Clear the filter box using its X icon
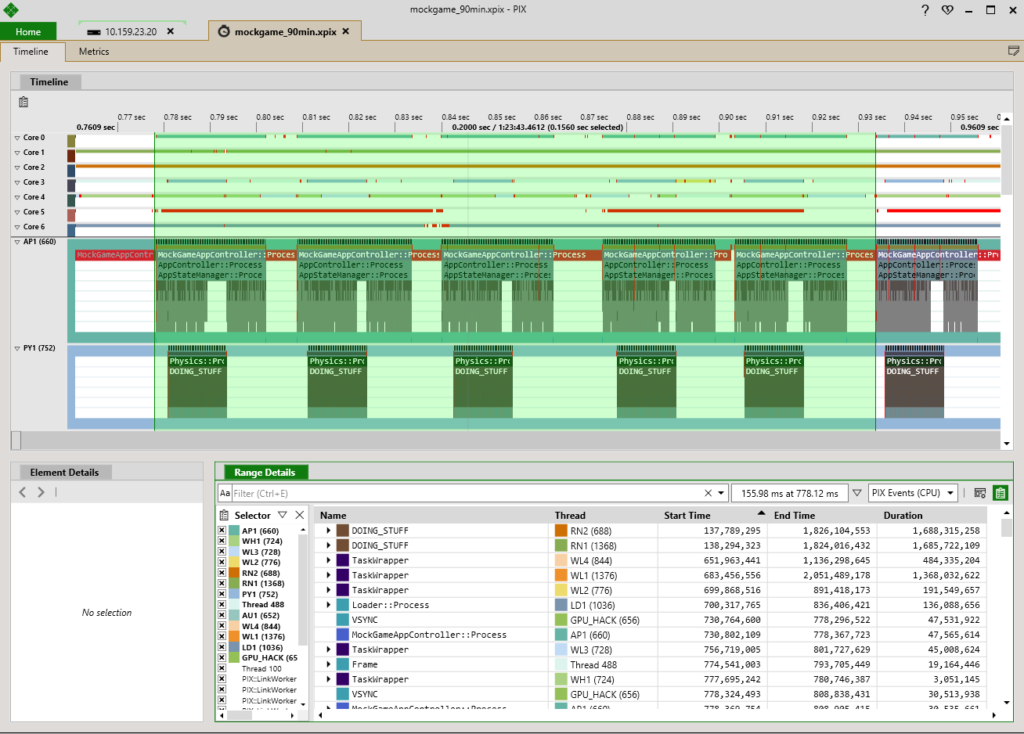1024x734 pixels. [x=708, y=493]
